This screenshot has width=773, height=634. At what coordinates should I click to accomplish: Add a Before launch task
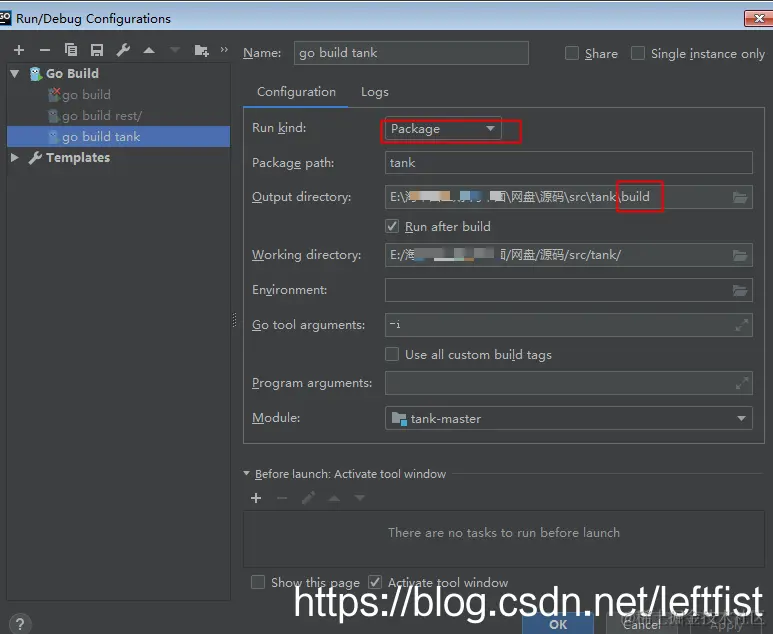click(256, 498)
